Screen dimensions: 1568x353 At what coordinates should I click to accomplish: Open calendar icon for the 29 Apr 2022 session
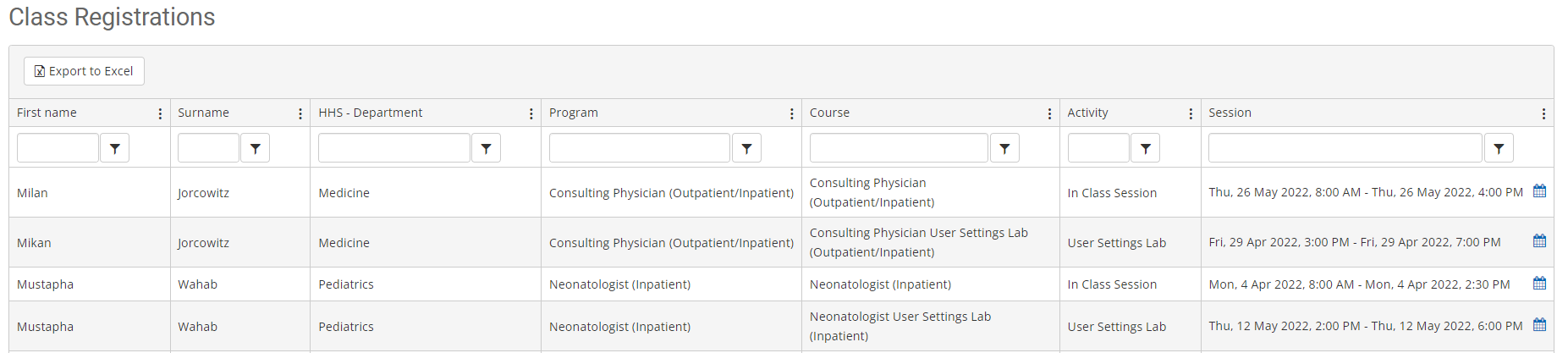click(x=1539, y=241)
